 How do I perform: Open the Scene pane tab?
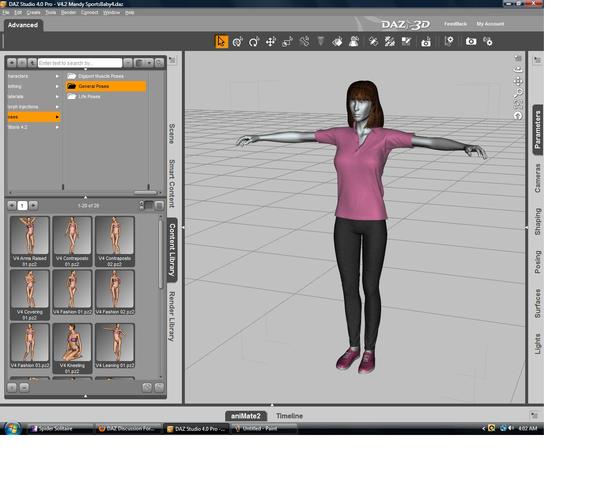(171, 134)
